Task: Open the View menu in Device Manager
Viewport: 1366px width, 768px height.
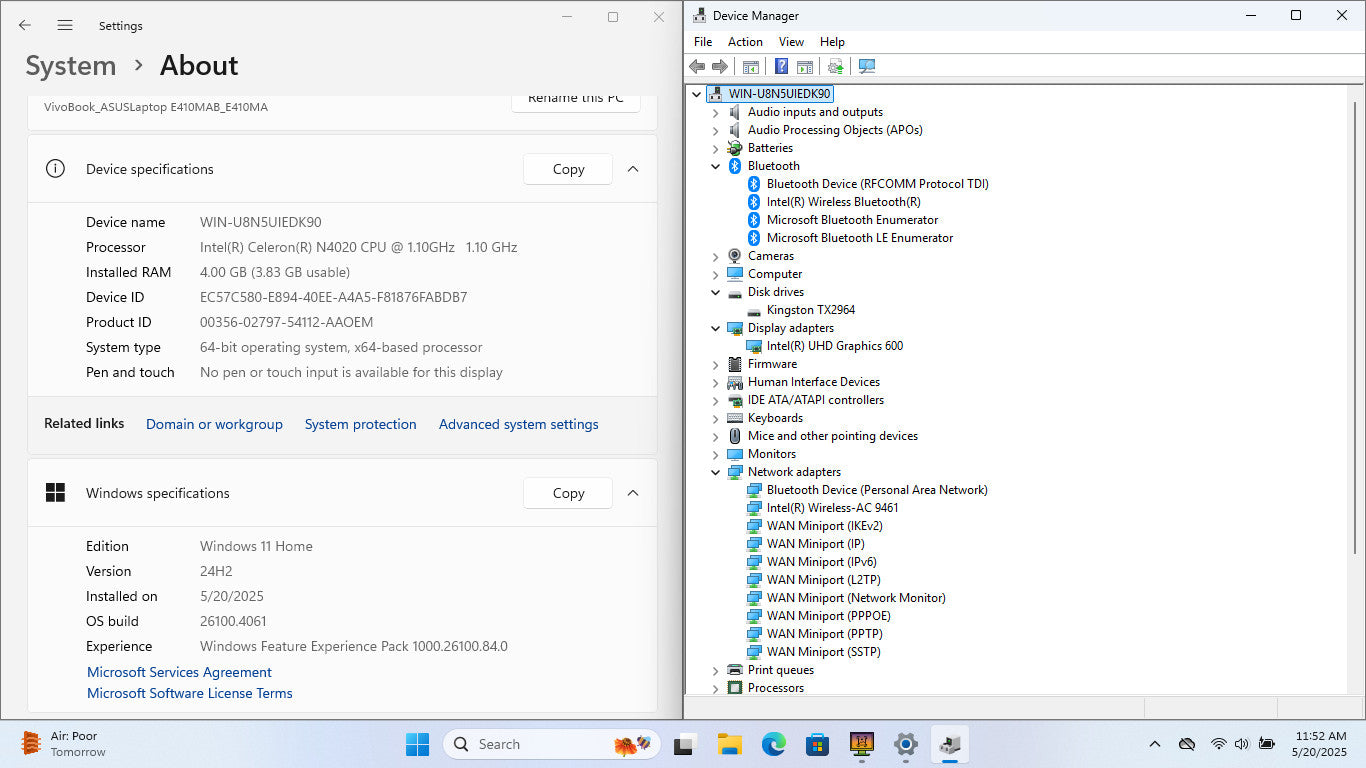Action: 791,42
